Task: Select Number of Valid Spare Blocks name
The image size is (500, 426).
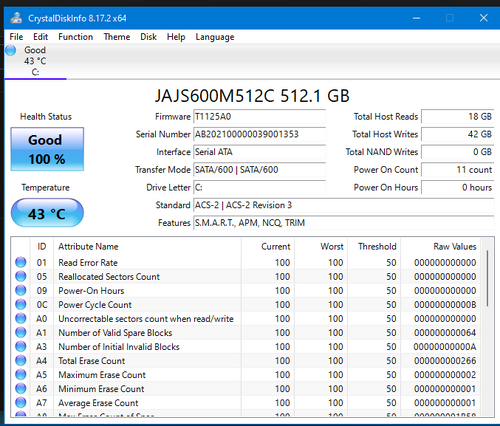Action: (x=115, y=333)
